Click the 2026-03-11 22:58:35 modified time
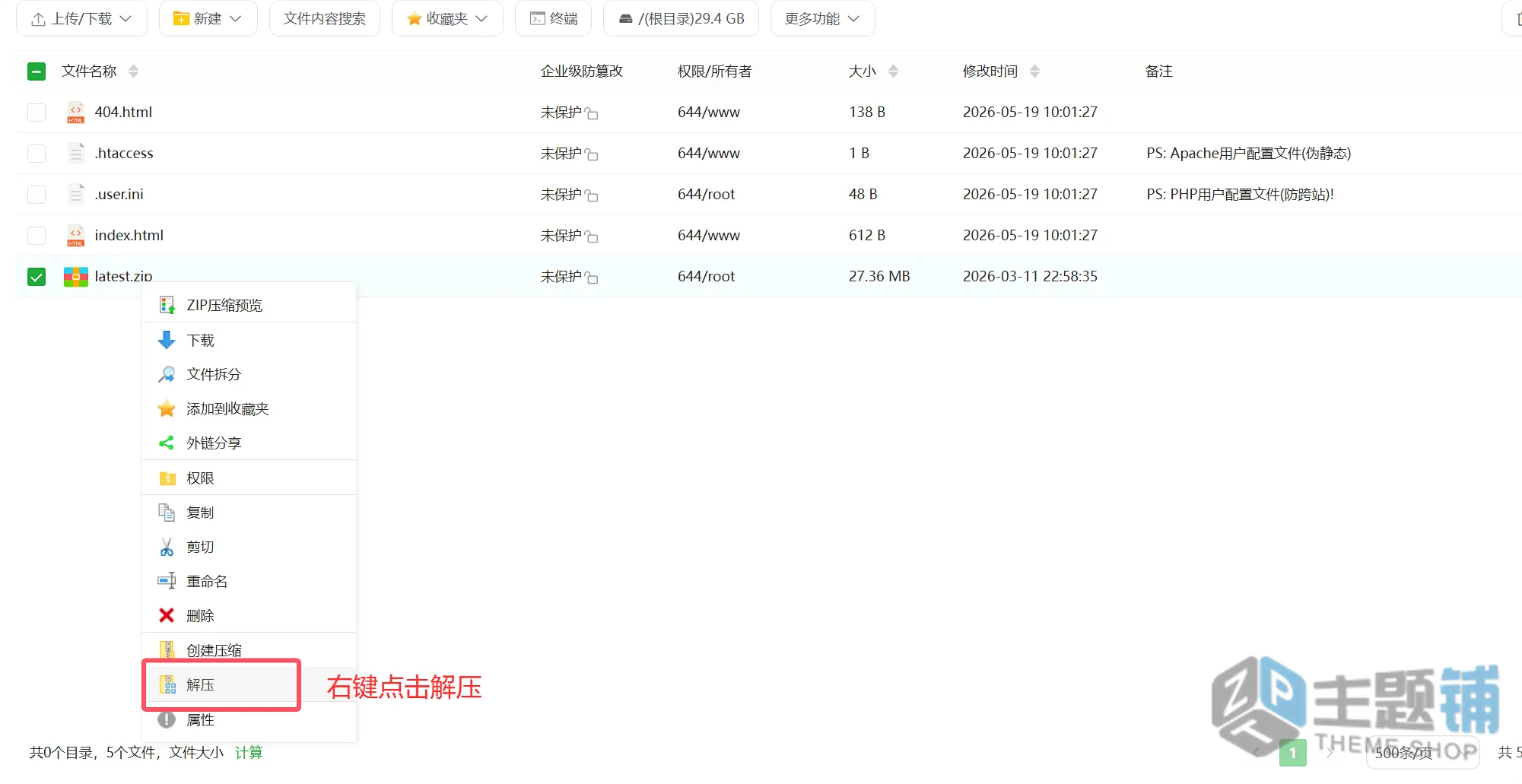Viewport: 1522px width, 784px height. tap(1030, 276)
